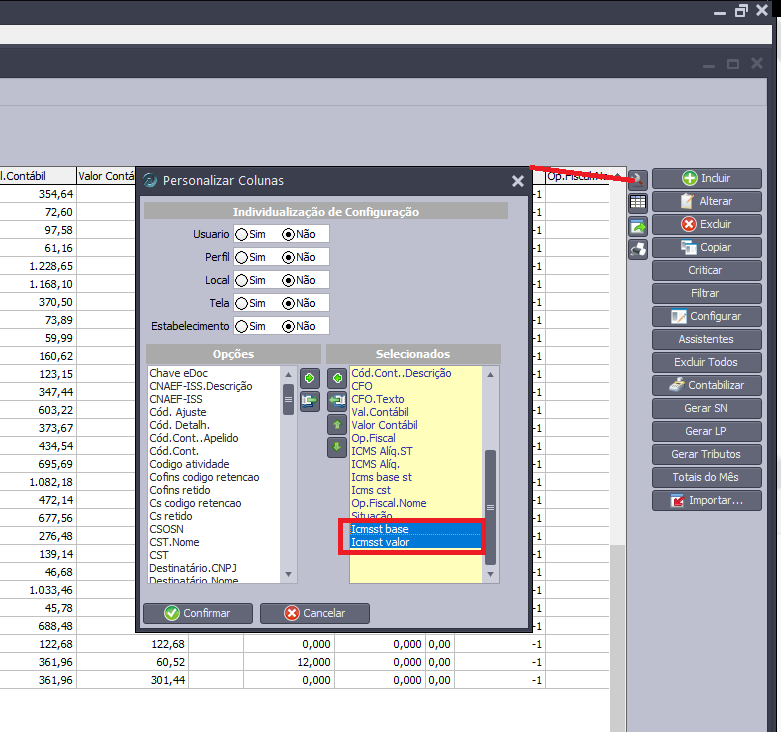
Task: Select Sim for Estabelecimento
Action: click(x=251, y=326)
